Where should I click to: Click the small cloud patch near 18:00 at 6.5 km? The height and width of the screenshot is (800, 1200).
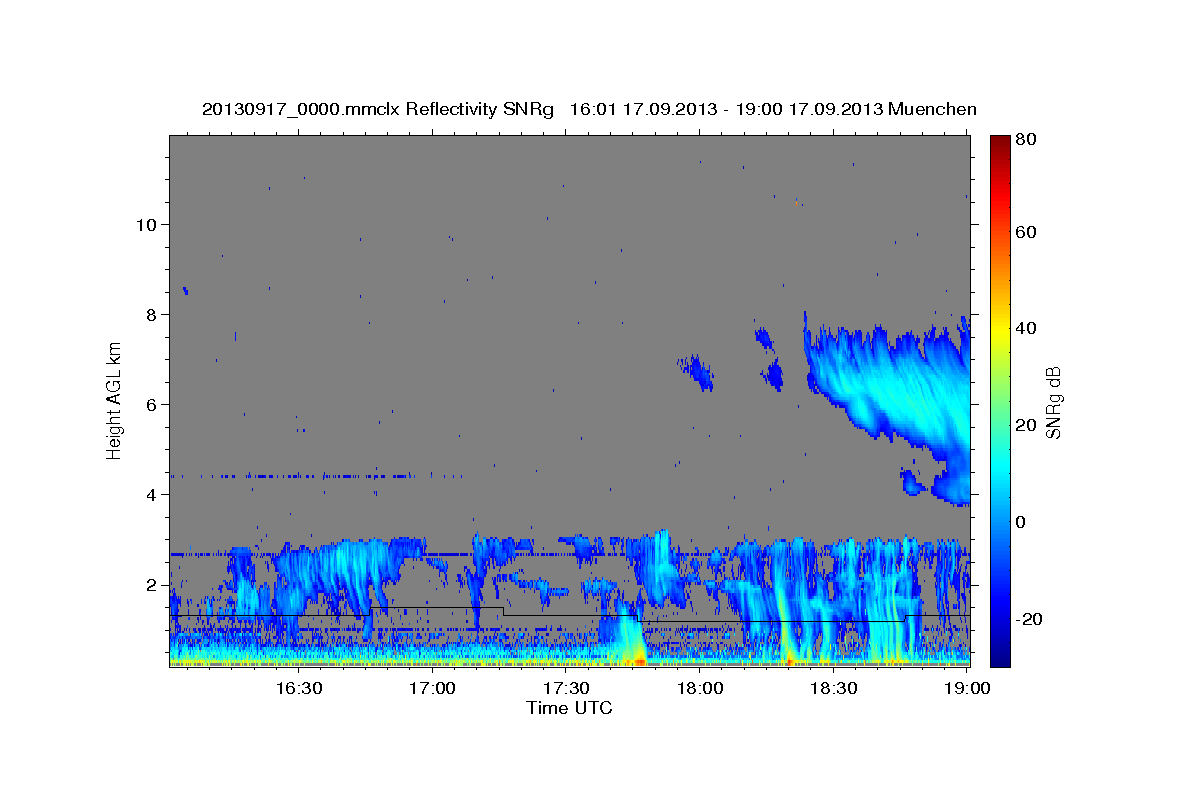pos(696,371)
